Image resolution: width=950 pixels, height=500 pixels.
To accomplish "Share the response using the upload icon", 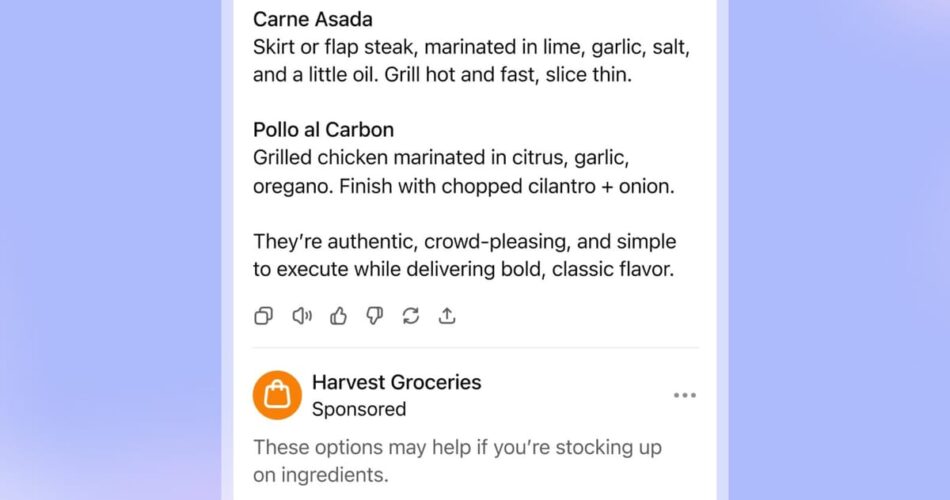I will [447, 316].
